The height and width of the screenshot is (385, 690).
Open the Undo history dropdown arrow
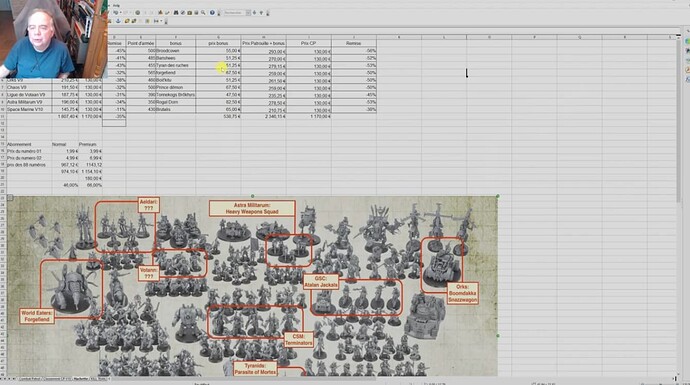[121, 12]
